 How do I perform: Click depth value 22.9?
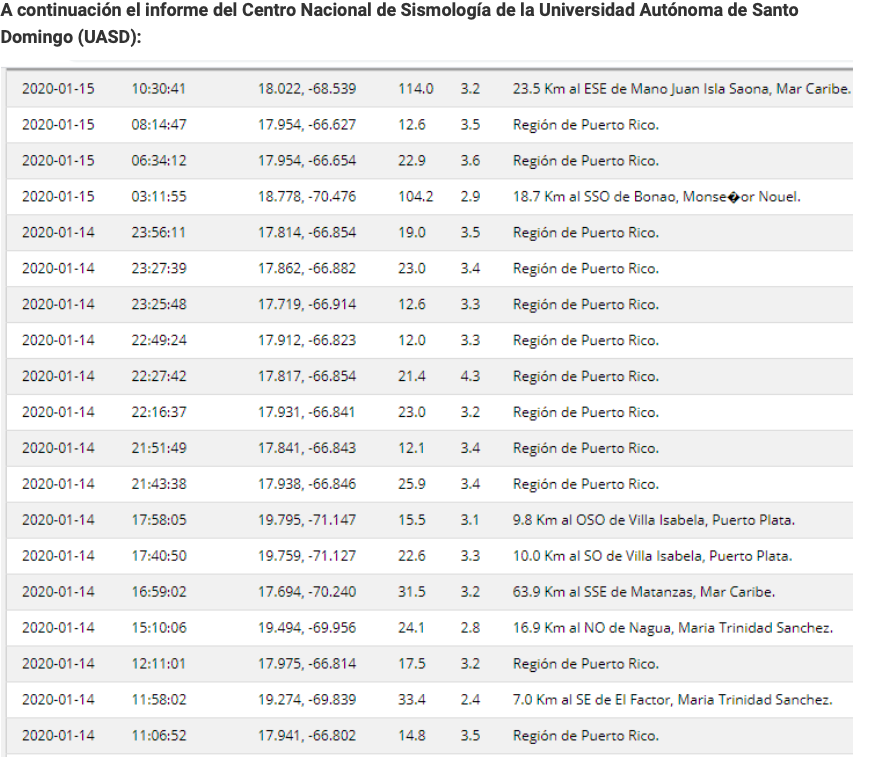tap(412, 161)
